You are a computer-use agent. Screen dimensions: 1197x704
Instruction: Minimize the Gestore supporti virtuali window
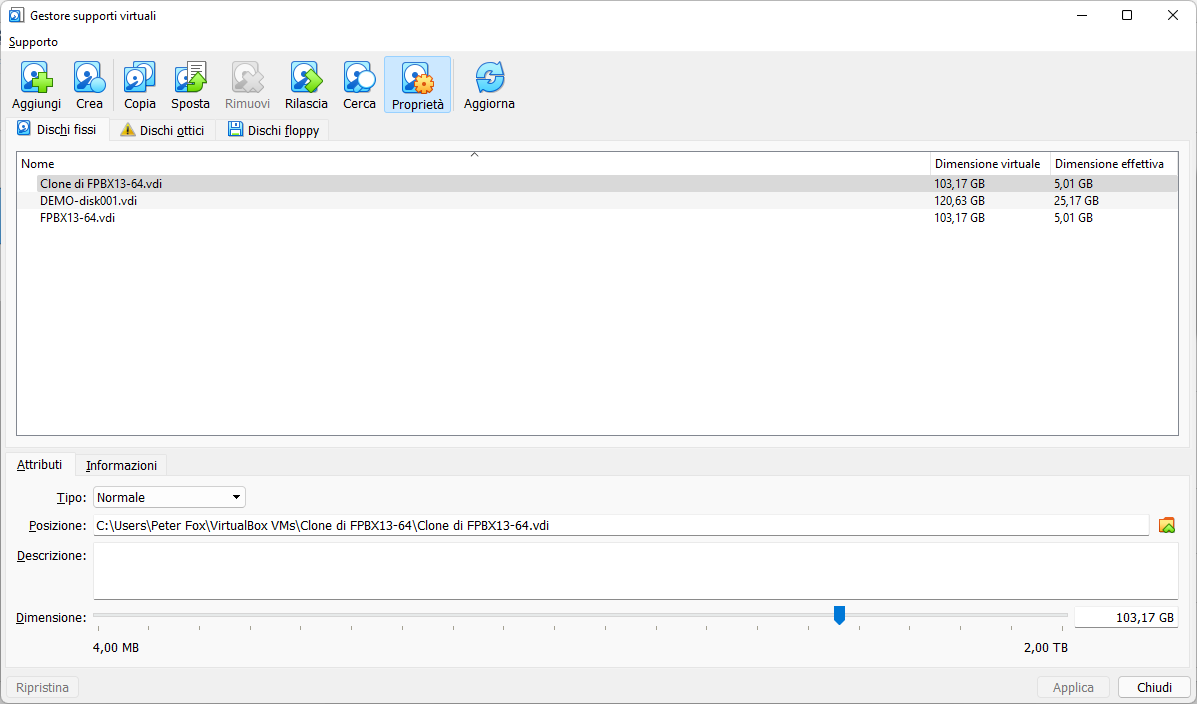click(x=1082, y=15)
